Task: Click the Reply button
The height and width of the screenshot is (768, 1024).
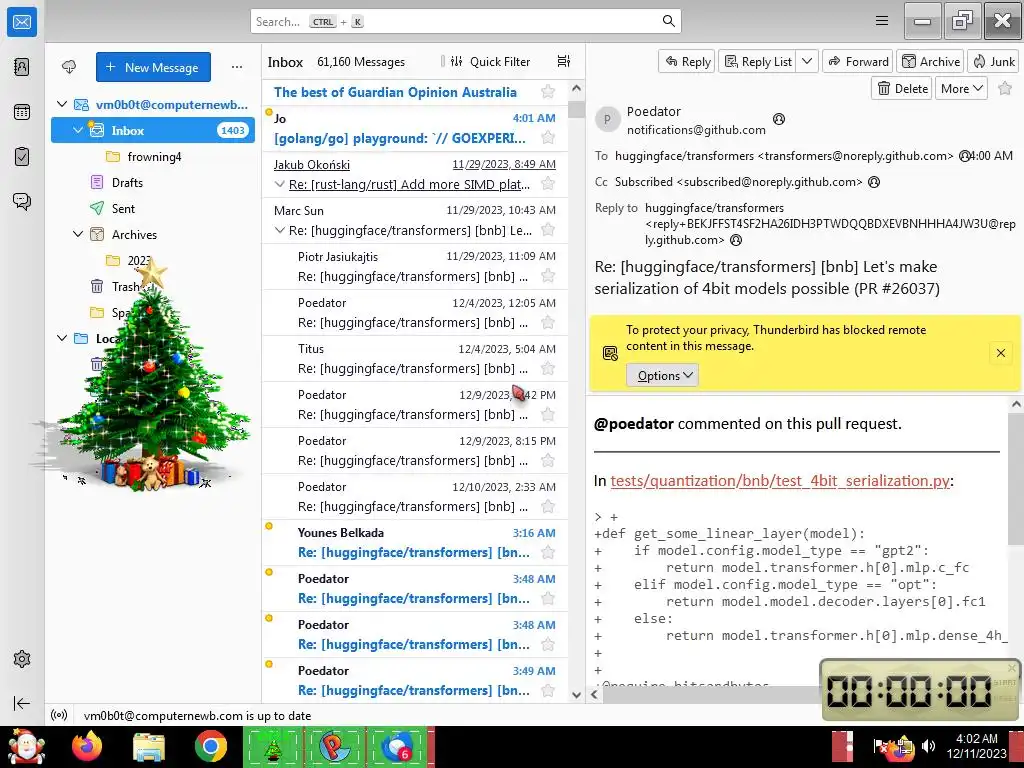Action: pos(687,61)
